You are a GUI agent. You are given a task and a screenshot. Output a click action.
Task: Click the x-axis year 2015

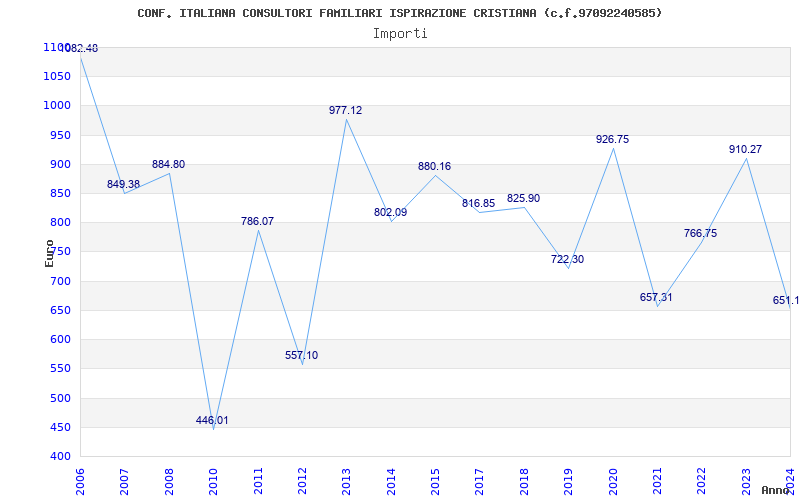(436, 481)
